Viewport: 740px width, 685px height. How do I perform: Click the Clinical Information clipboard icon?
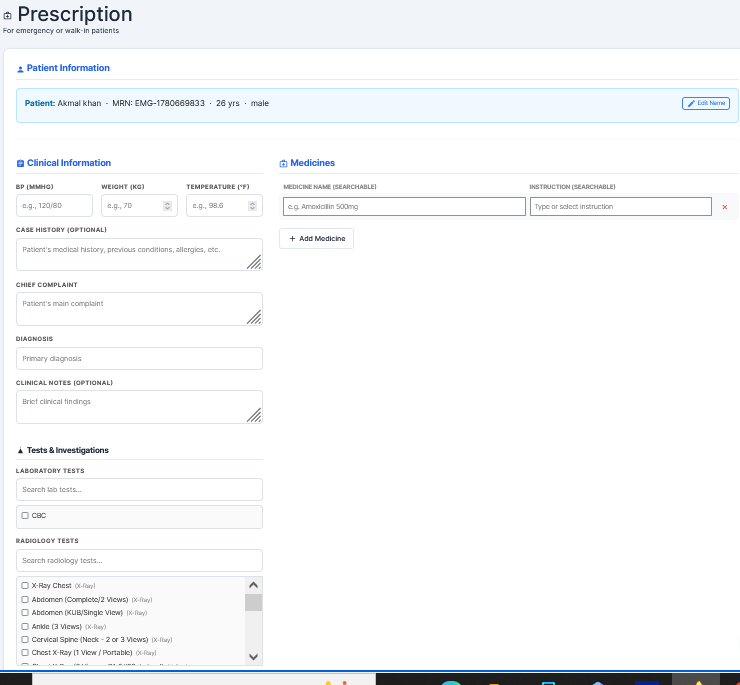20,163
